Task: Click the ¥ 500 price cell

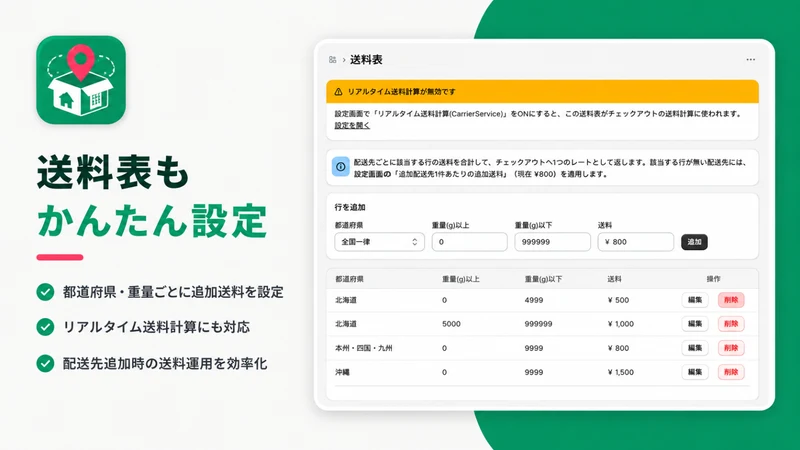Action: [618, 300]
